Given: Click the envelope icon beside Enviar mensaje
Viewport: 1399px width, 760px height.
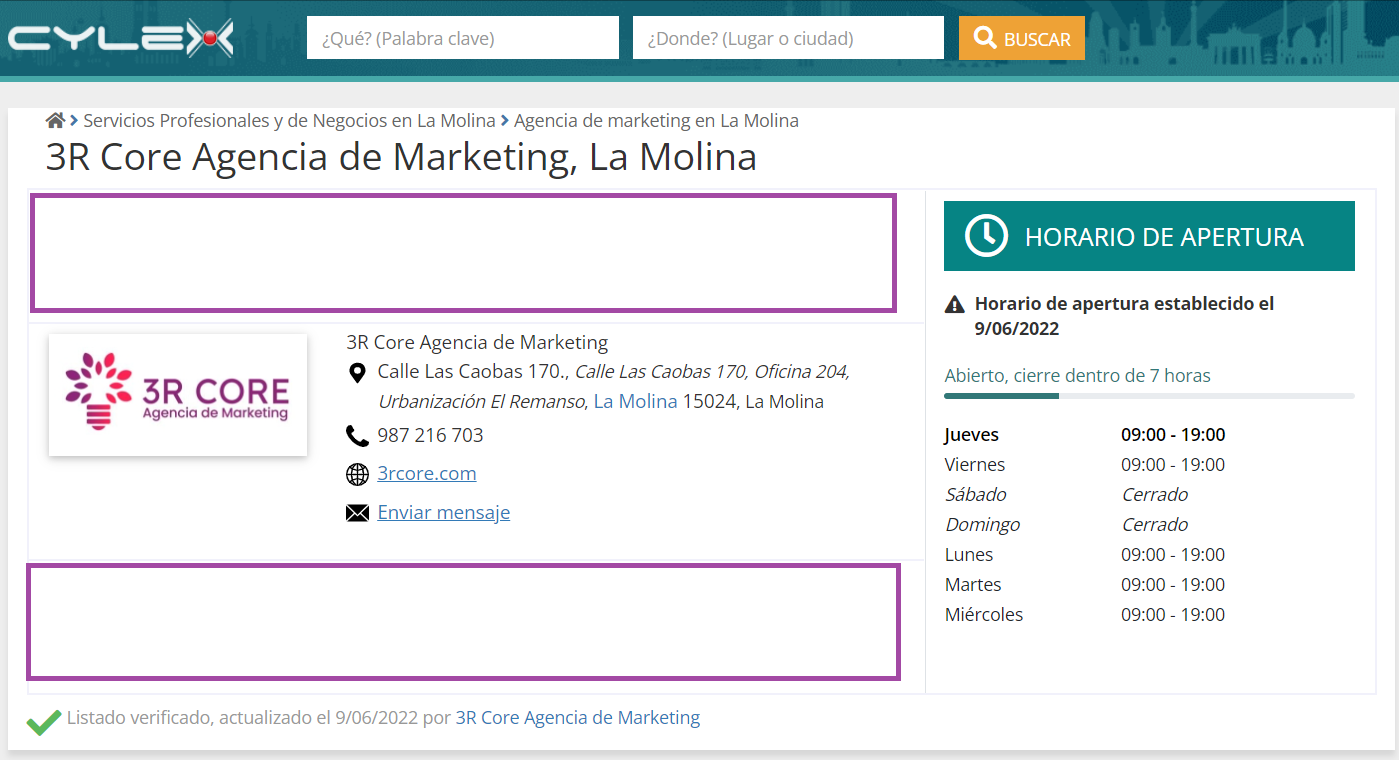Looking at the screenshot, I should pyautogui.click(x=357, y=513).
